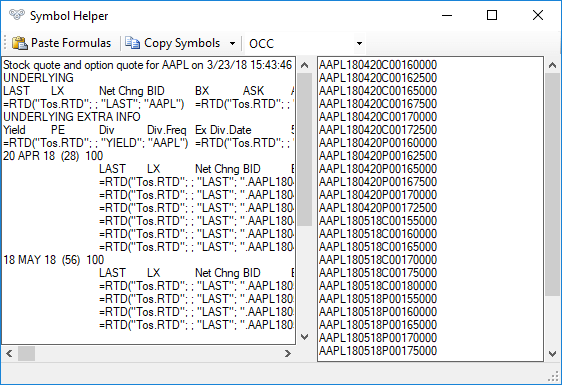Image resolution: width=562 pixels, height=385 pixels.
Task: Select symbol AAPL180518P00155000
Action: click(x=378, y=299)
